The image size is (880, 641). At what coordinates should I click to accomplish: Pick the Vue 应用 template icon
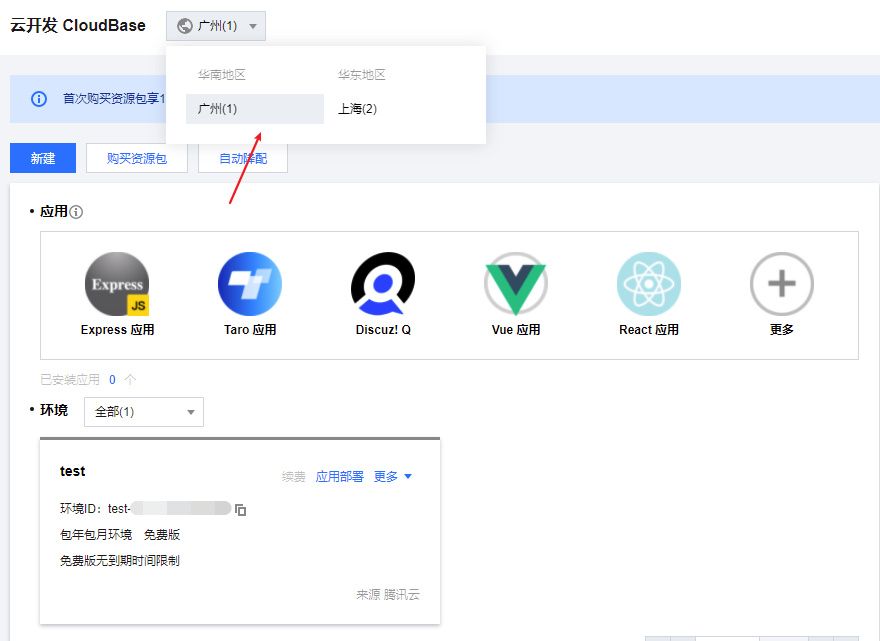coord(516,284)
